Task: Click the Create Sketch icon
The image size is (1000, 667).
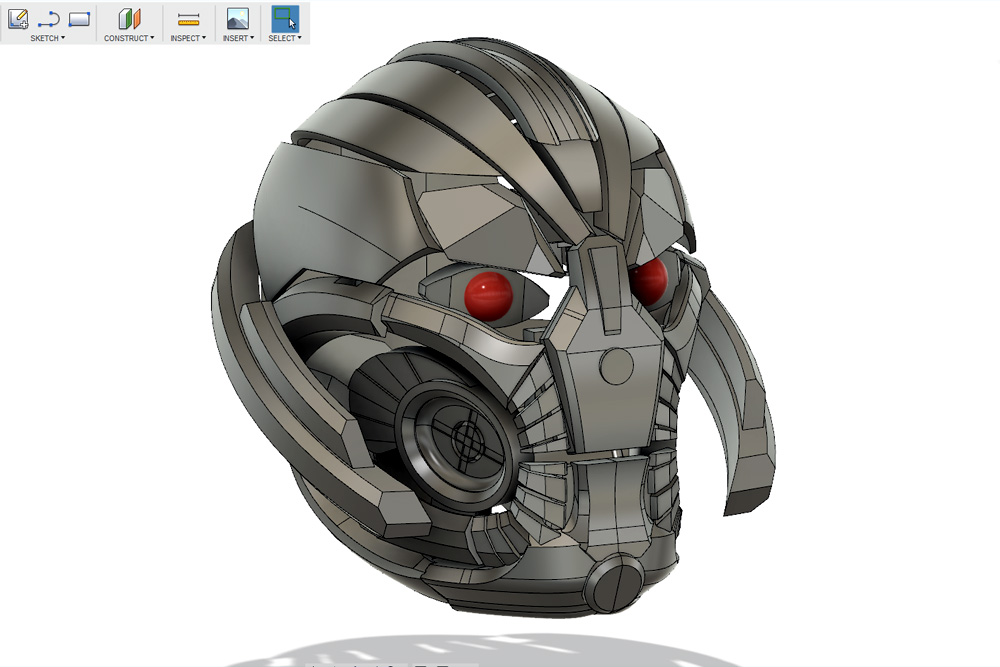Action: point(17,18)
